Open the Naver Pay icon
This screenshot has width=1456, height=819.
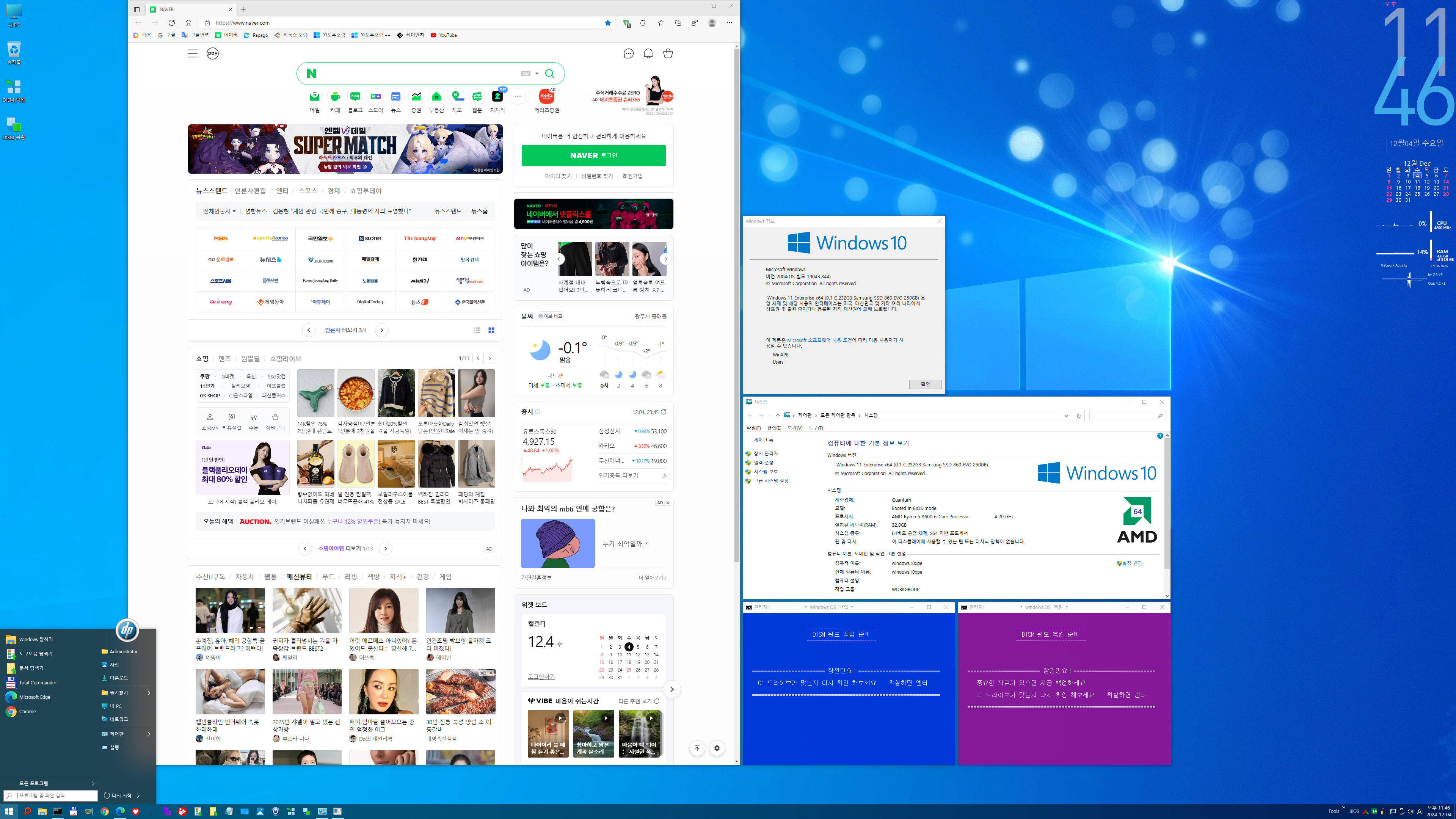[212, 53]
